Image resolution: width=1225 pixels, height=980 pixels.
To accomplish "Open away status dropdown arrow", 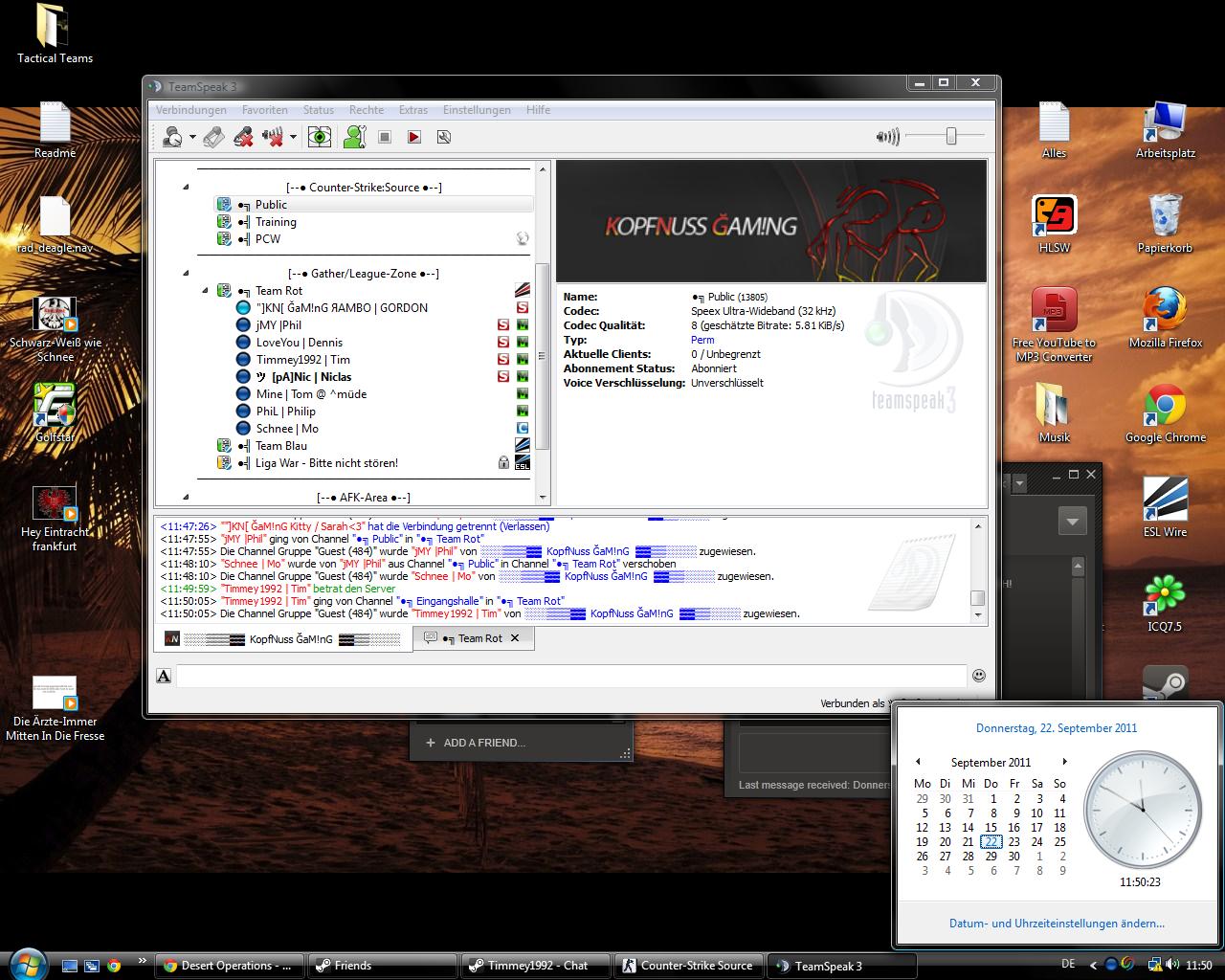I will [192, 137].
